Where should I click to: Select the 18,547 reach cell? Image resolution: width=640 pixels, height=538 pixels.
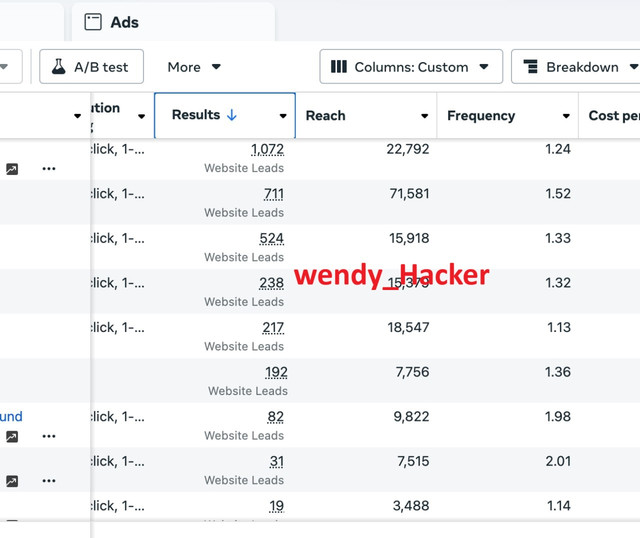(408, 327)
